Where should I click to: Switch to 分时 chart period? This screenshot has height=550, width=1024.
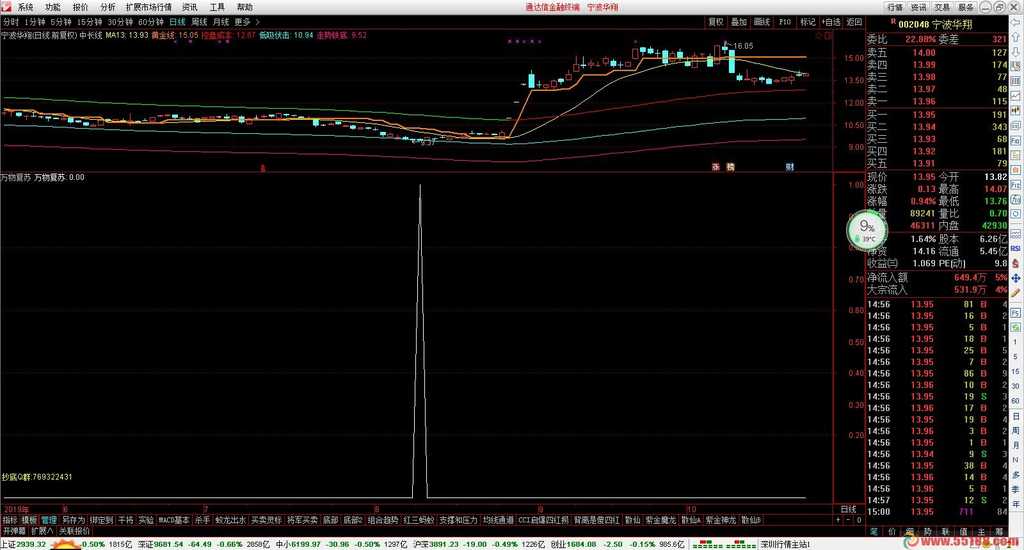tap(10, 22)
